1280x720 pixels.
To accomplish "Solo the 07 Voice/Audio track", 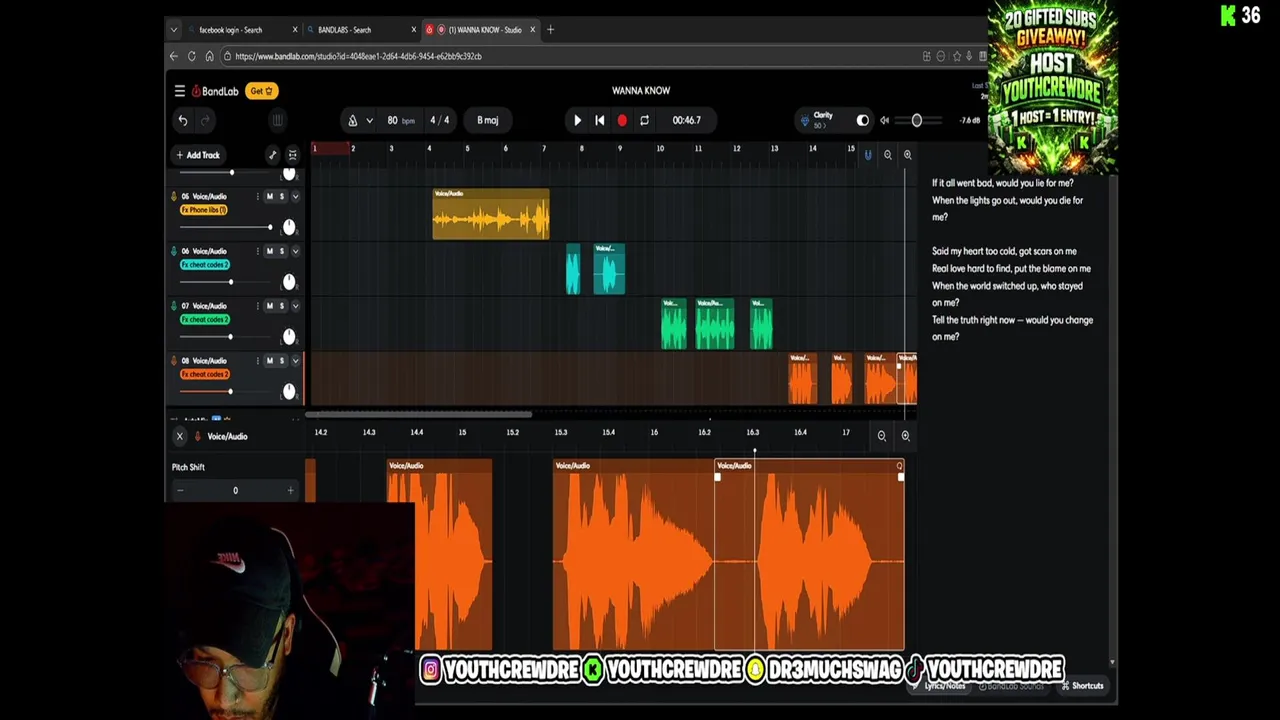I will click(x=282, y=306).
